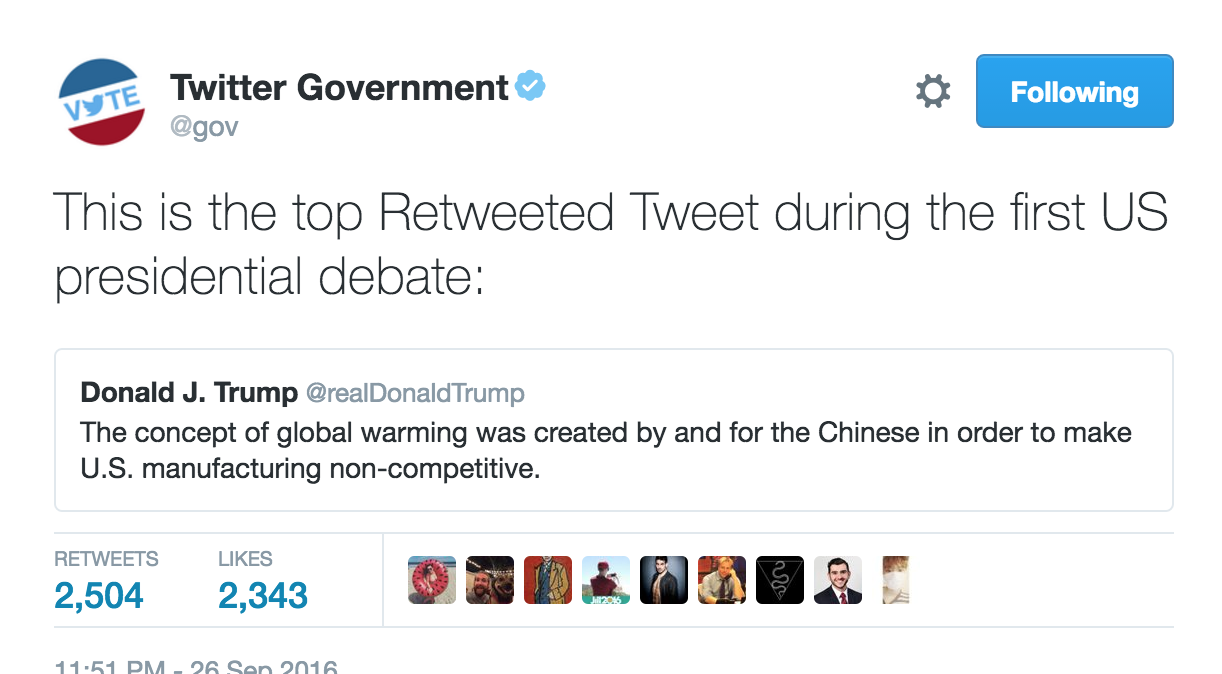Click the watermelon pool float avatar

[x=432, y=580]
